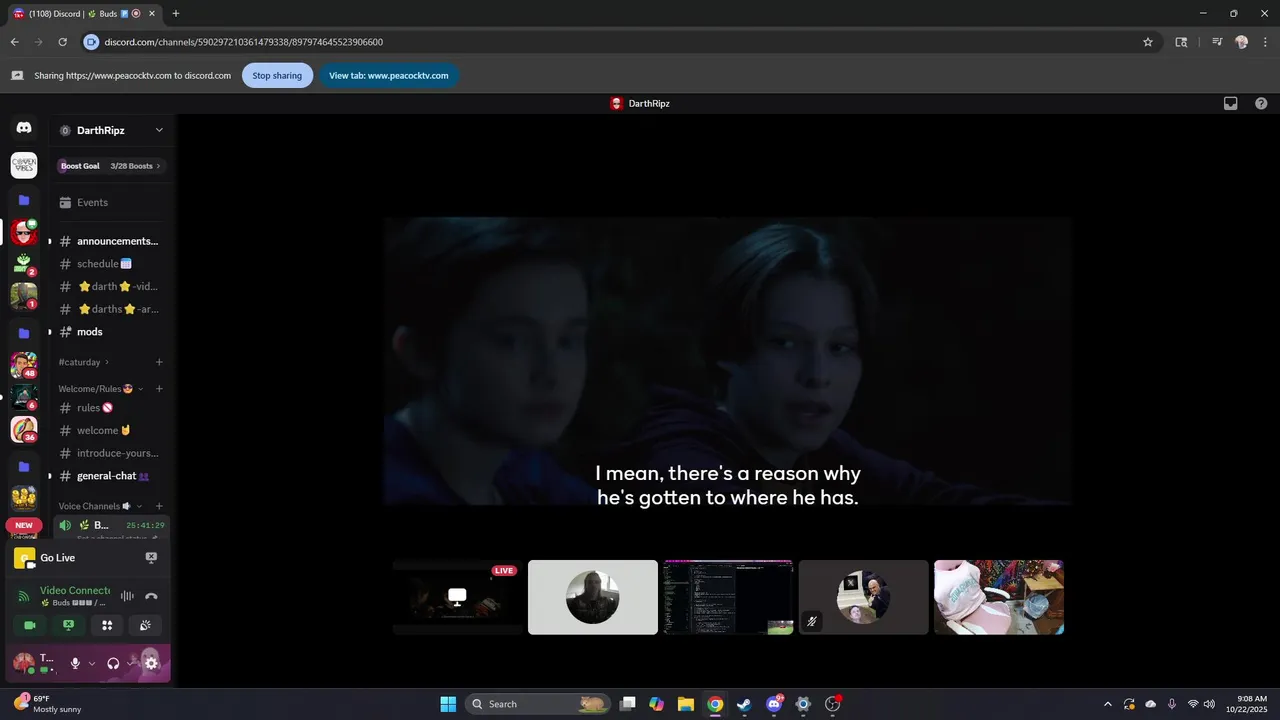Open headphone output device options arrow
Image resolution: width=1280 pixels, height=720 pixels.
130,663
